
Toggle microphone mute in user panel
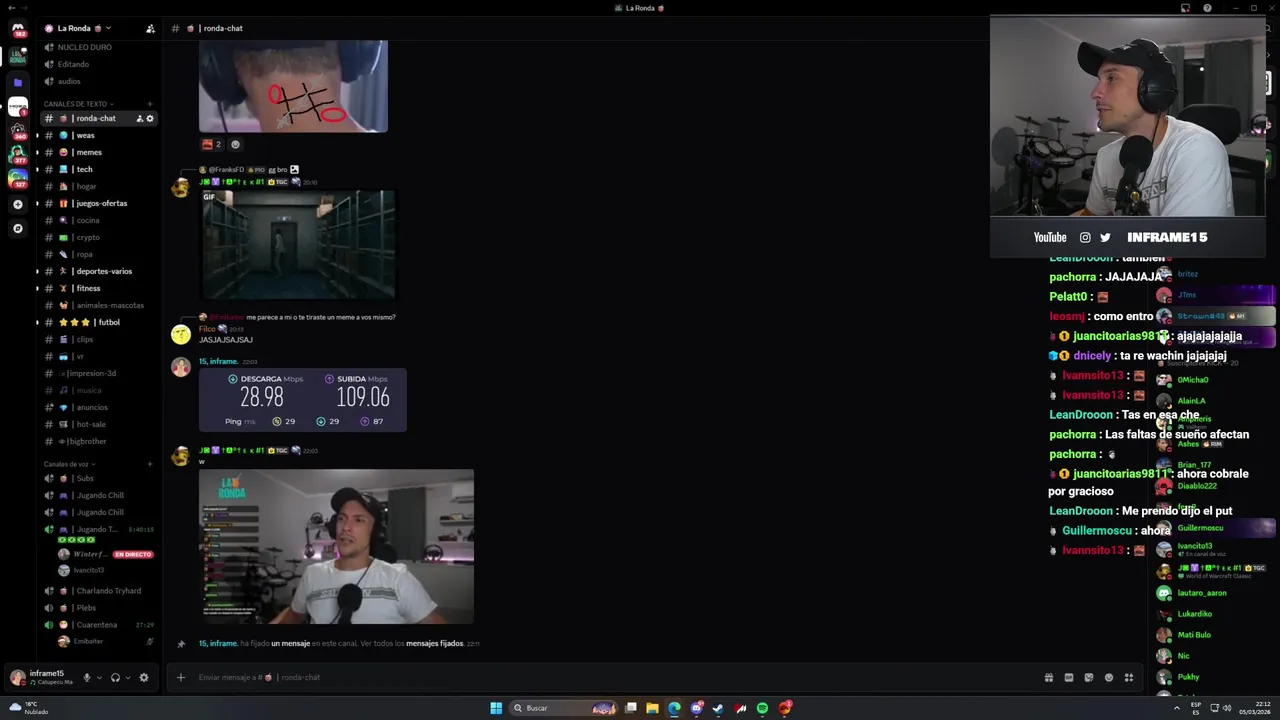tap(86, 677)
